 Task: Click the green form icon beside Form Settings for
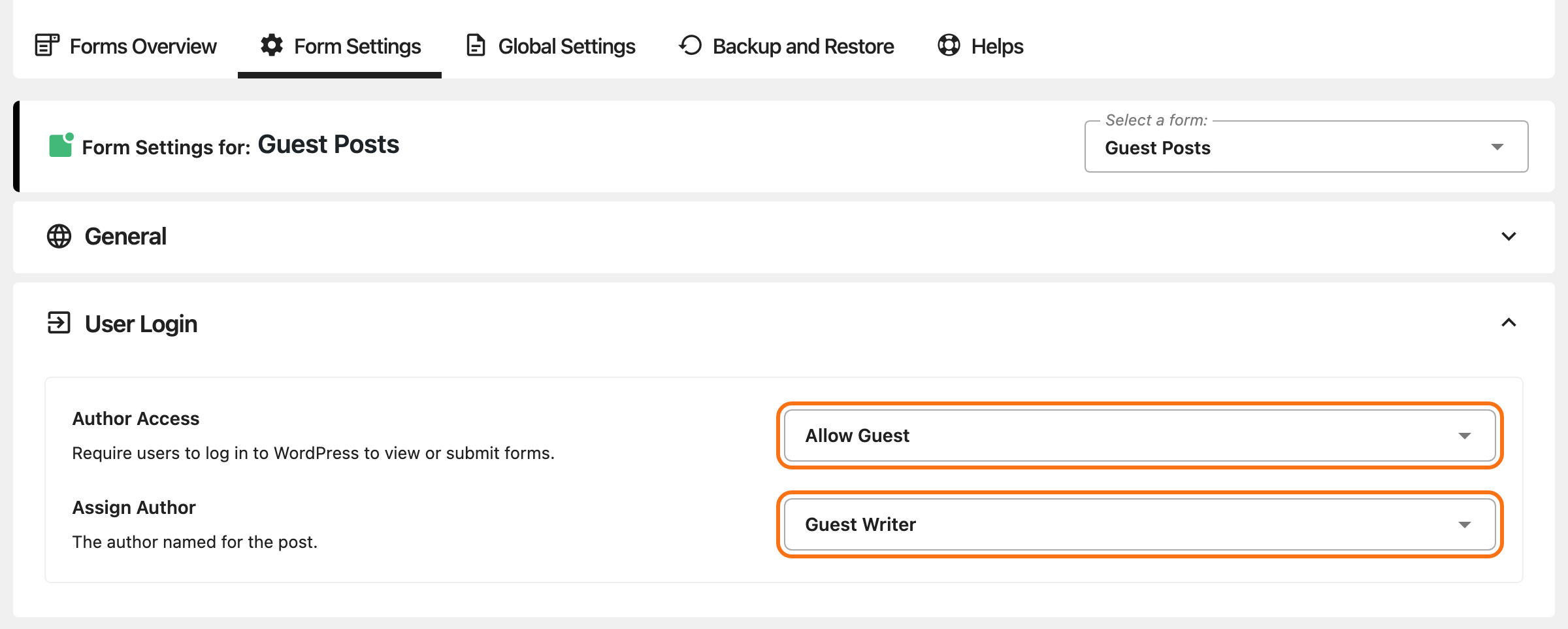point(61,144)
